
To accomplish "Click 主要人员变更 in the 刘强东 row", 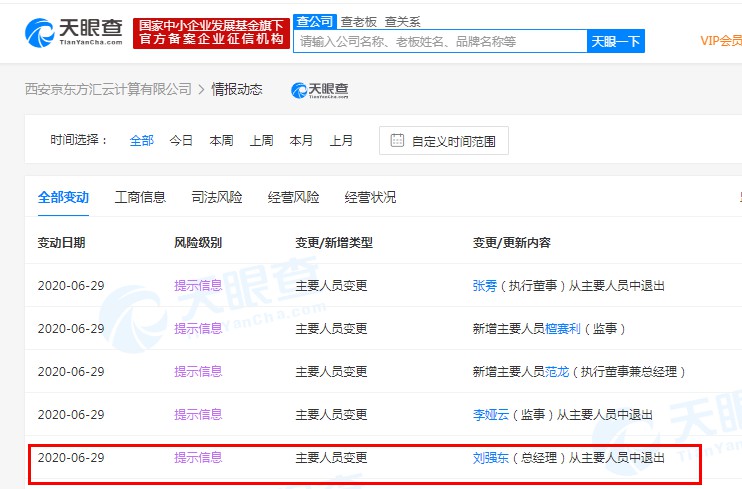I will tap(331, 458).
